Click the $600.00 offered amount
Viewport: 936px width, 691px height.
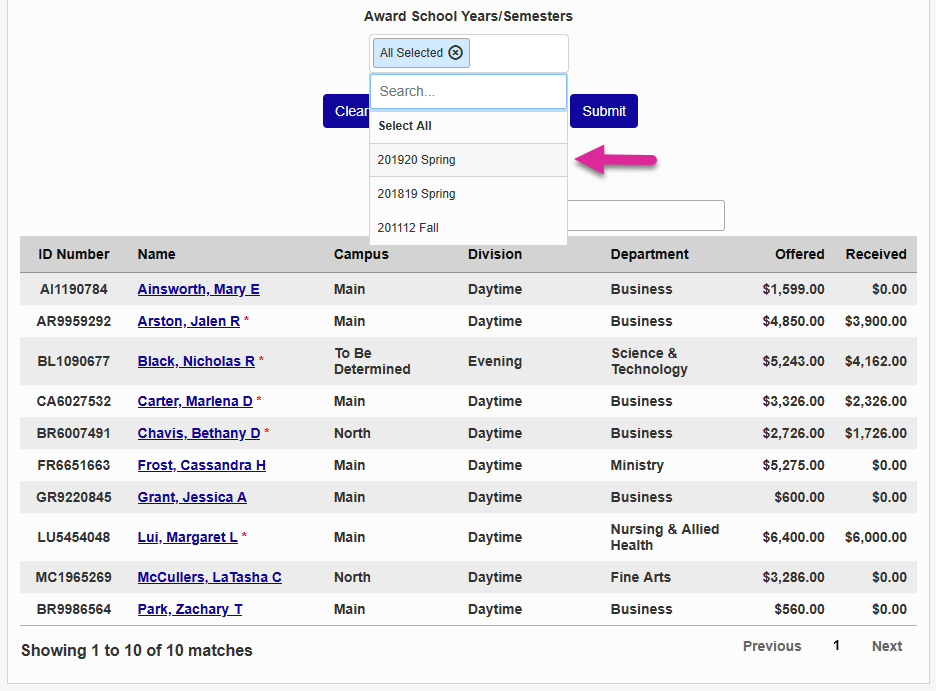799,497
